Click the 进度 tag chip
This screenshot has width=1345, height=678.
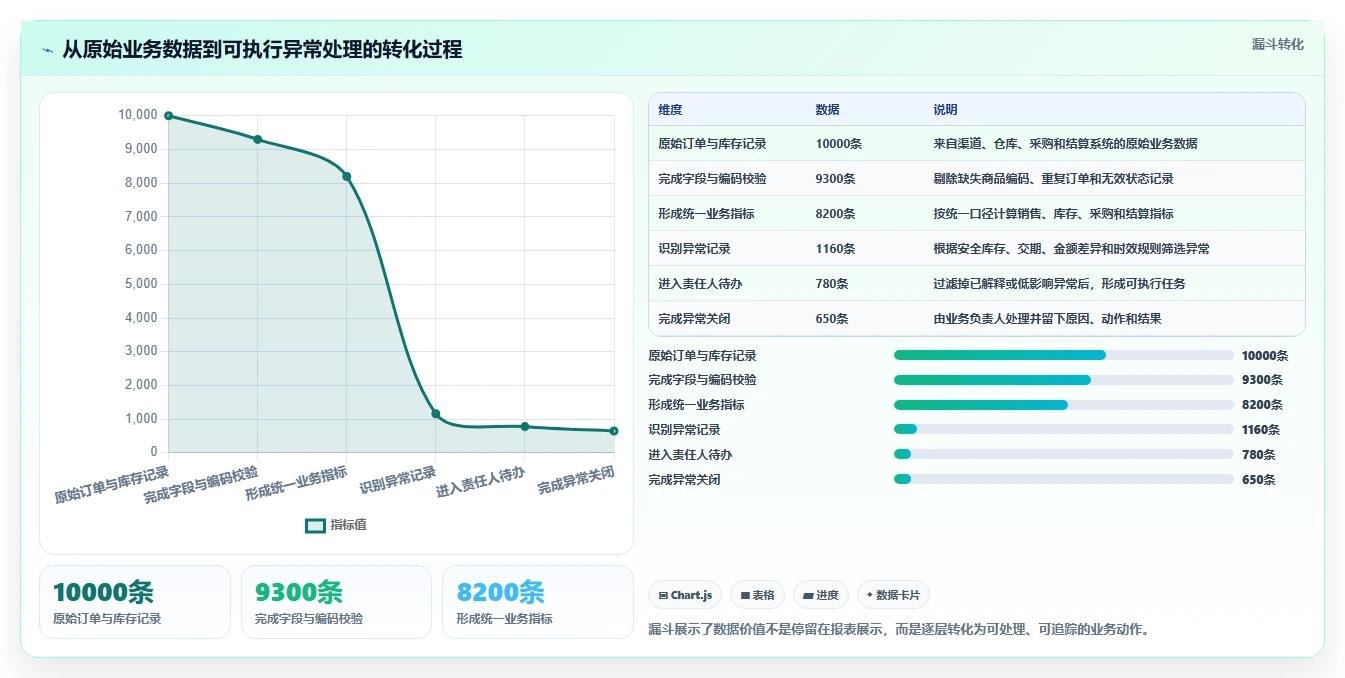point(821,595)
